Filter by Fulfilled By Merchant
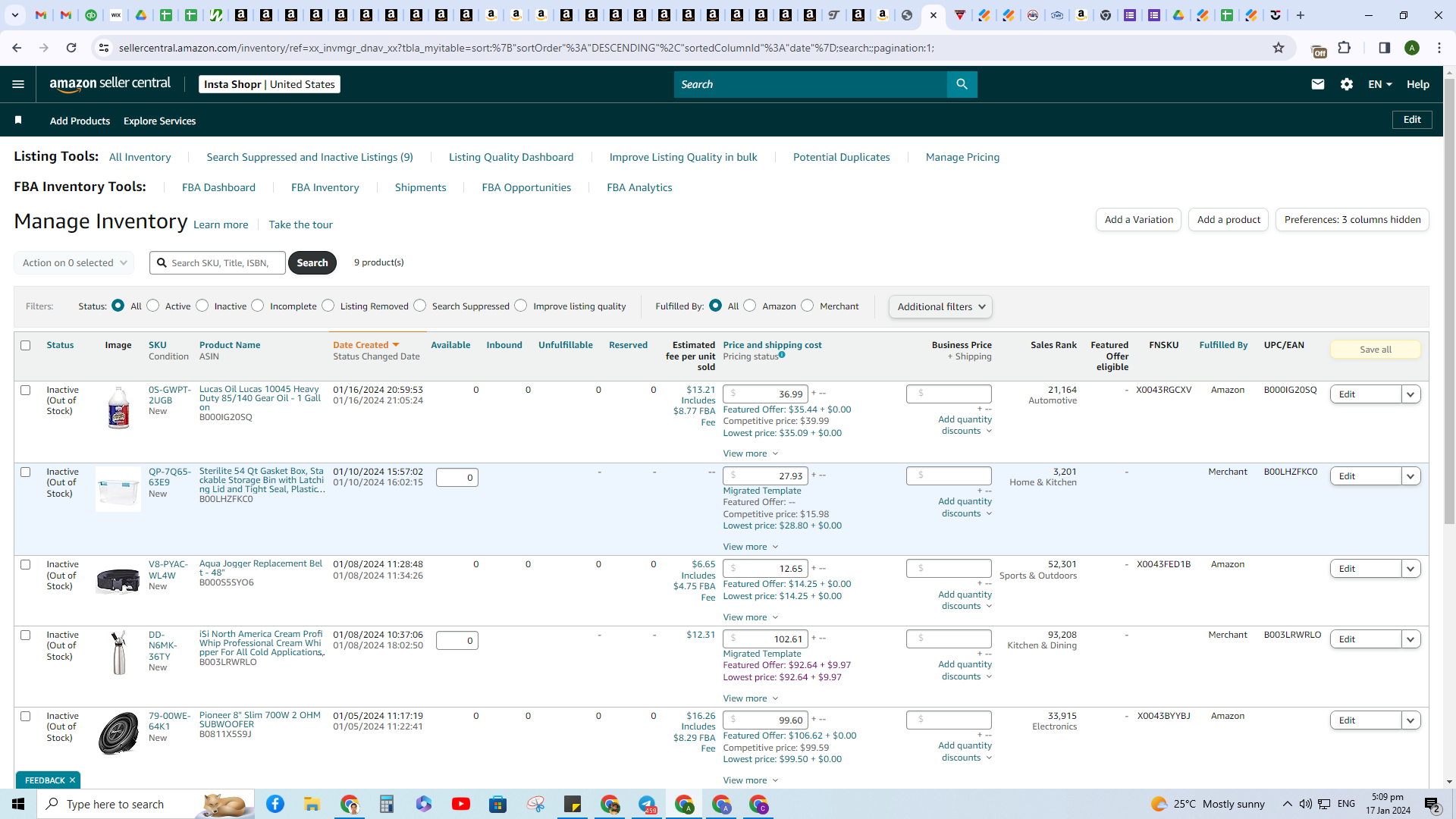The height and width of the screenshot is (819, 1456). coord(808,306)
